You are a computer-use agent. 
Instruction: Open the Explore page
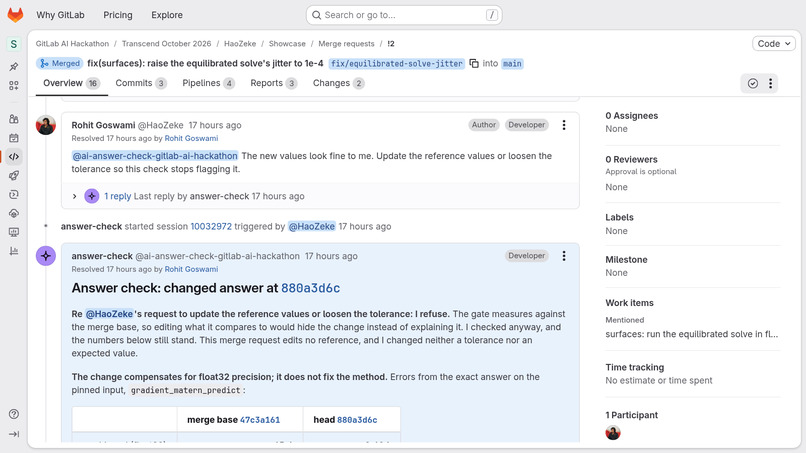167,15
